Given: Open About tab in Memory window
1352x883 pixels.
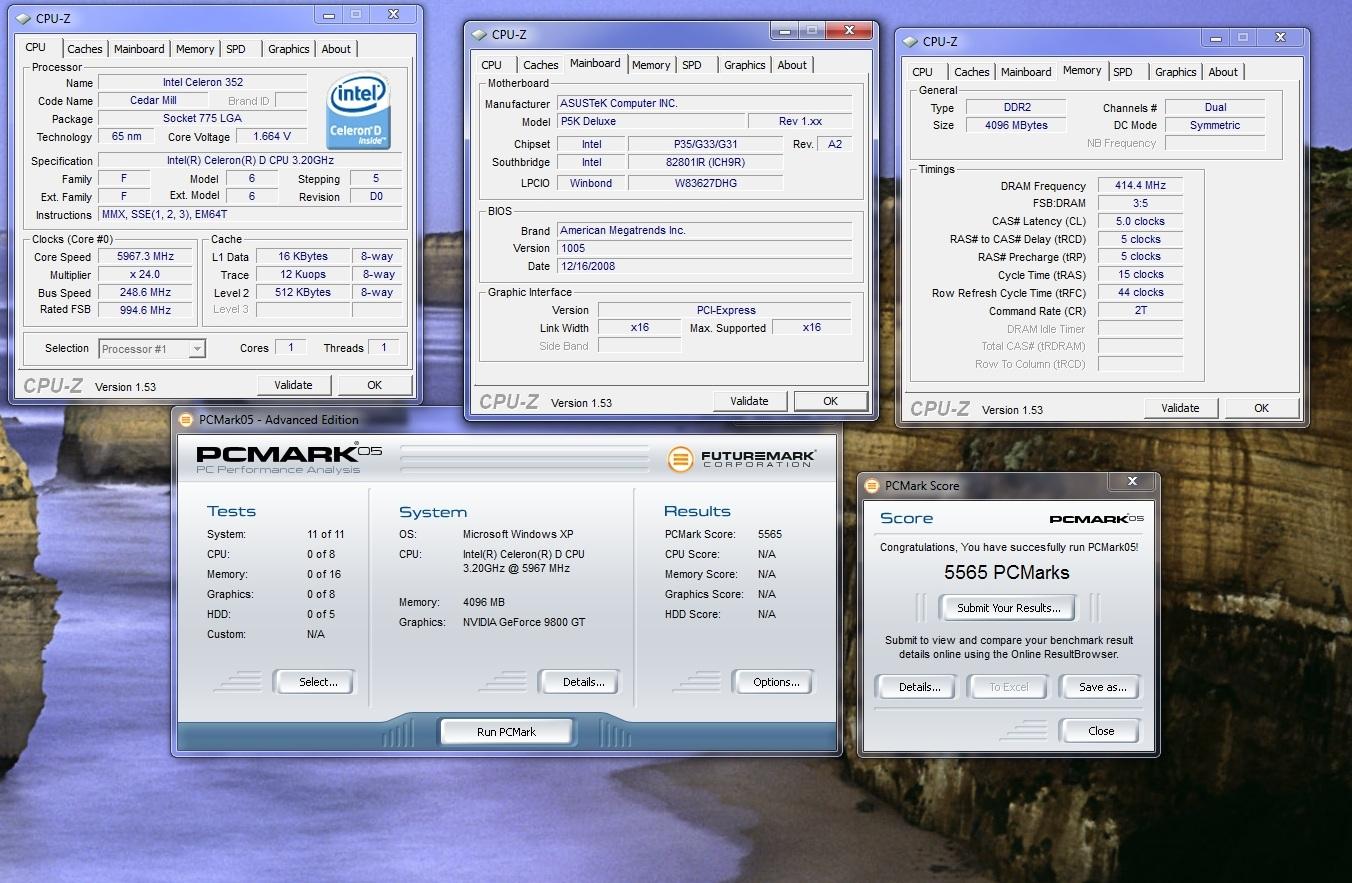Looking at the screenshot, I should pos(1223,72).
